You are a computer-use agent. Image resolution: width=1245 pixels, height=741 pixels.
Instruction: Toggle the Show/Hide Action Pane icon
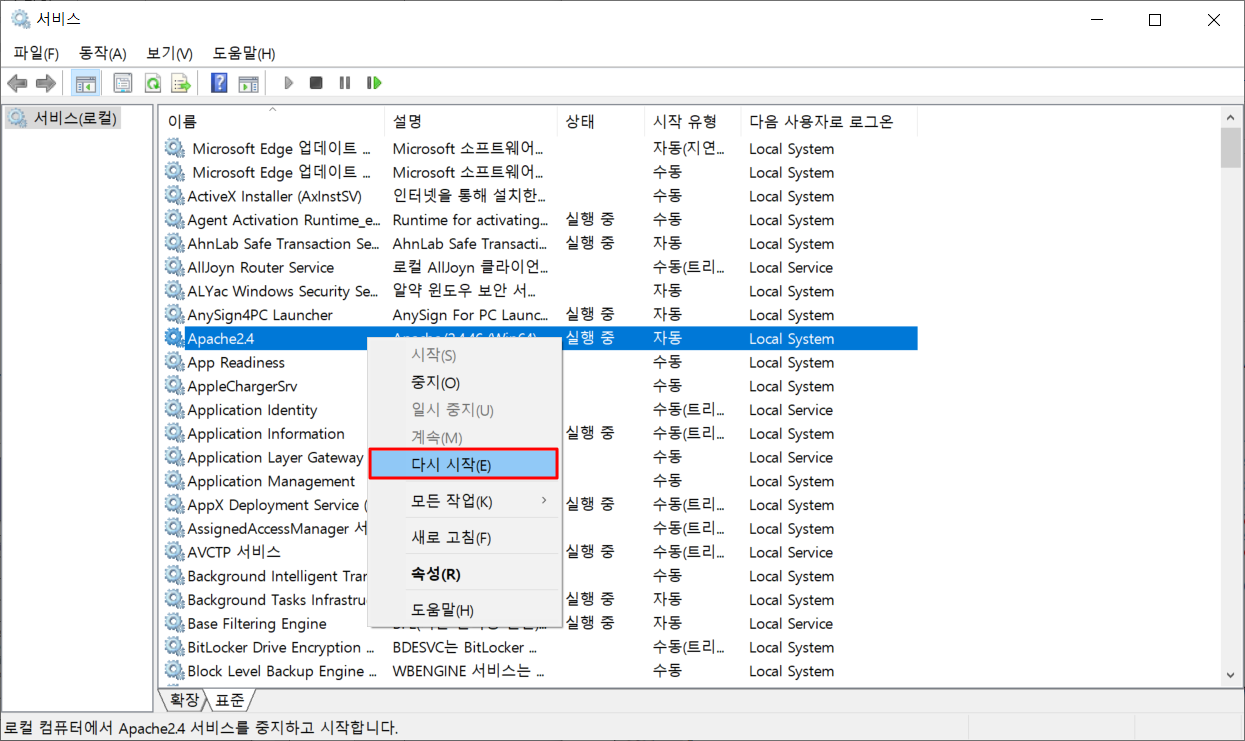(x=248, y=83)
